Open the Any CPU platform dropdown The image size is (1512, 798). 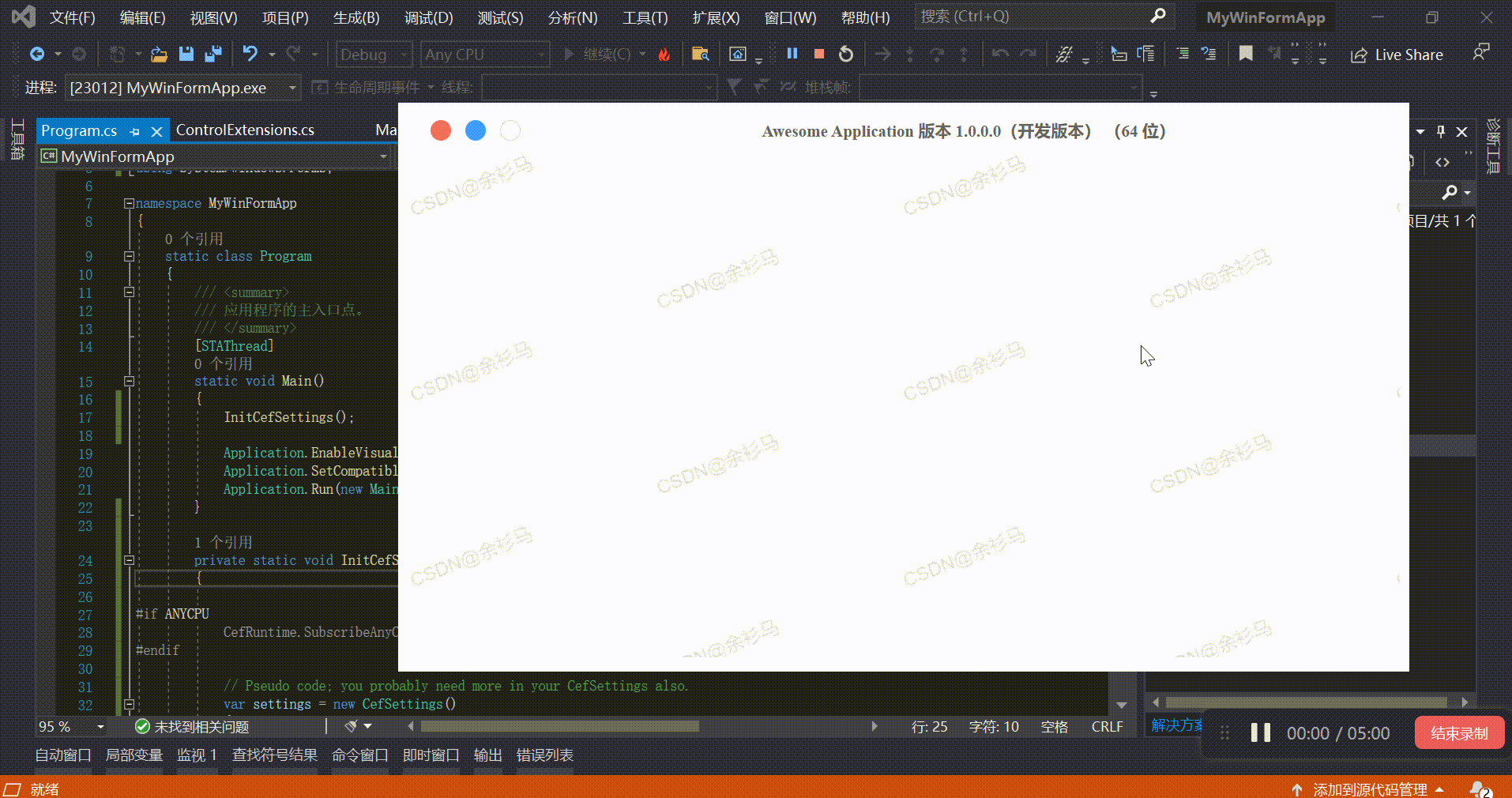click(x=484, y=54)
